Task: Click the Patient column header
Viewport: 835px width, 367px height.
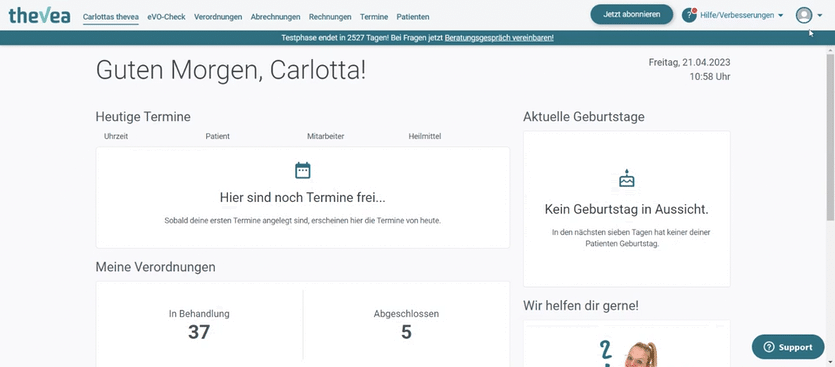Action: (x=218, y=136)
